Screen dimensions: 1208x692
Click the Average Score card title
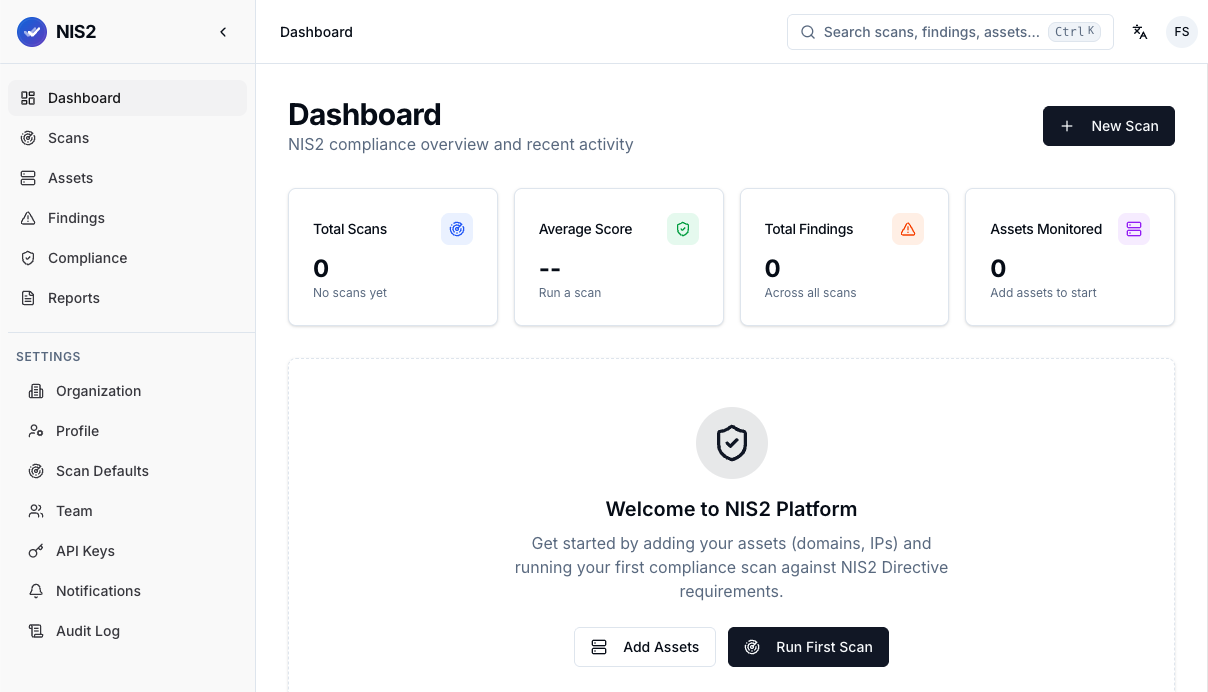click(585, 229)
